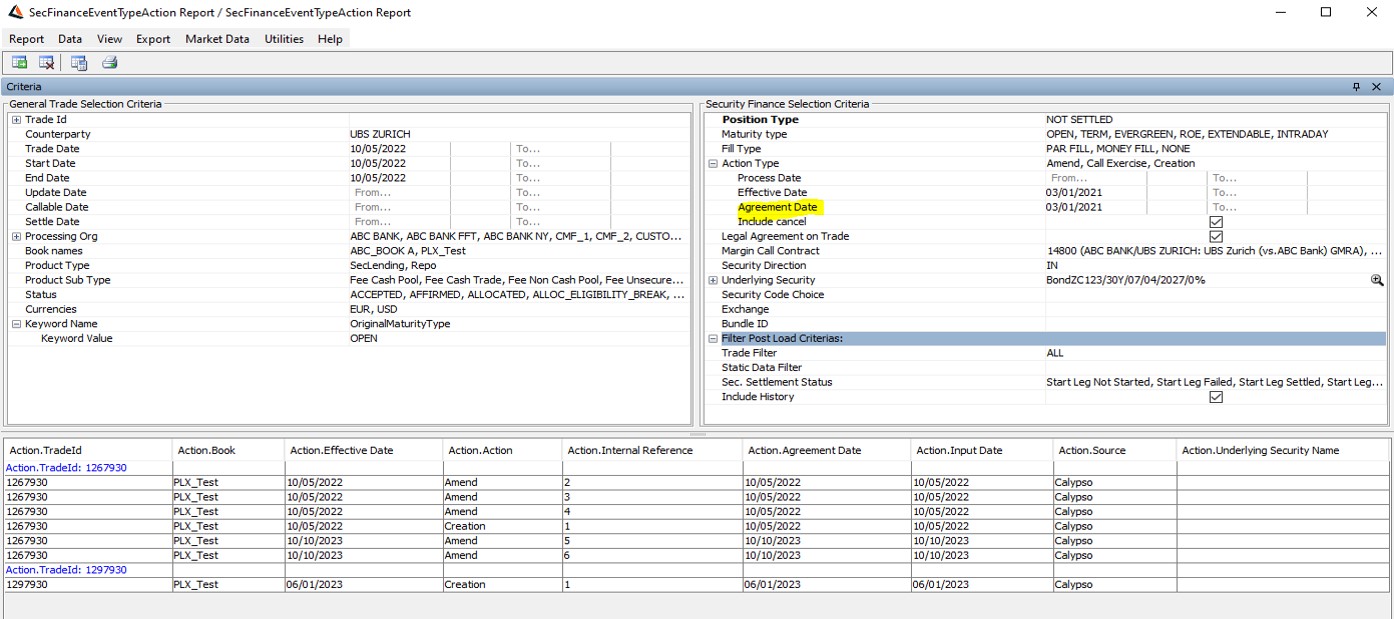Select the group row Action.TradeId: 1297930
Screen dimensions: 1394x619
pyautogui.click(x=66, y=570)
